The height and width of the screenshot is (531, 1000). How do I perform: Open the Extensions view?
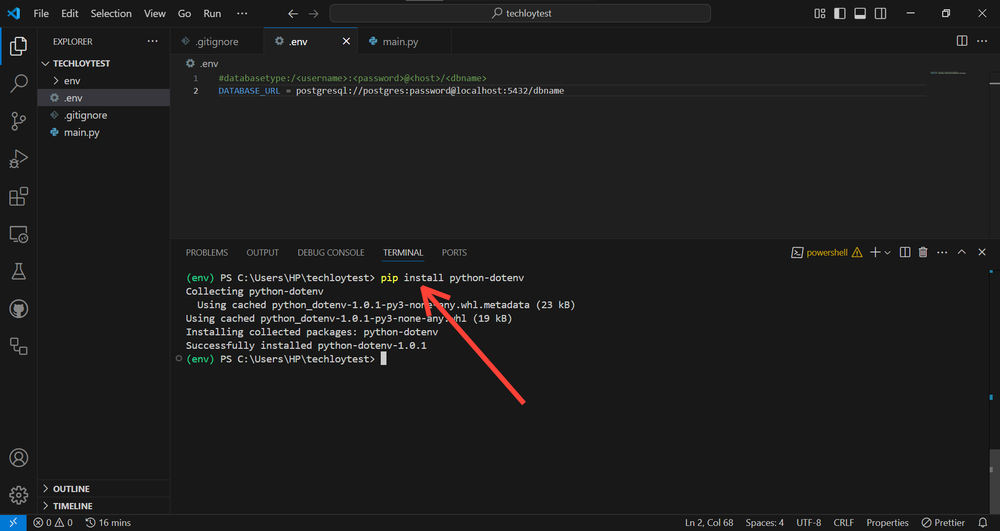pyautogui.click(x=18, y=196)
